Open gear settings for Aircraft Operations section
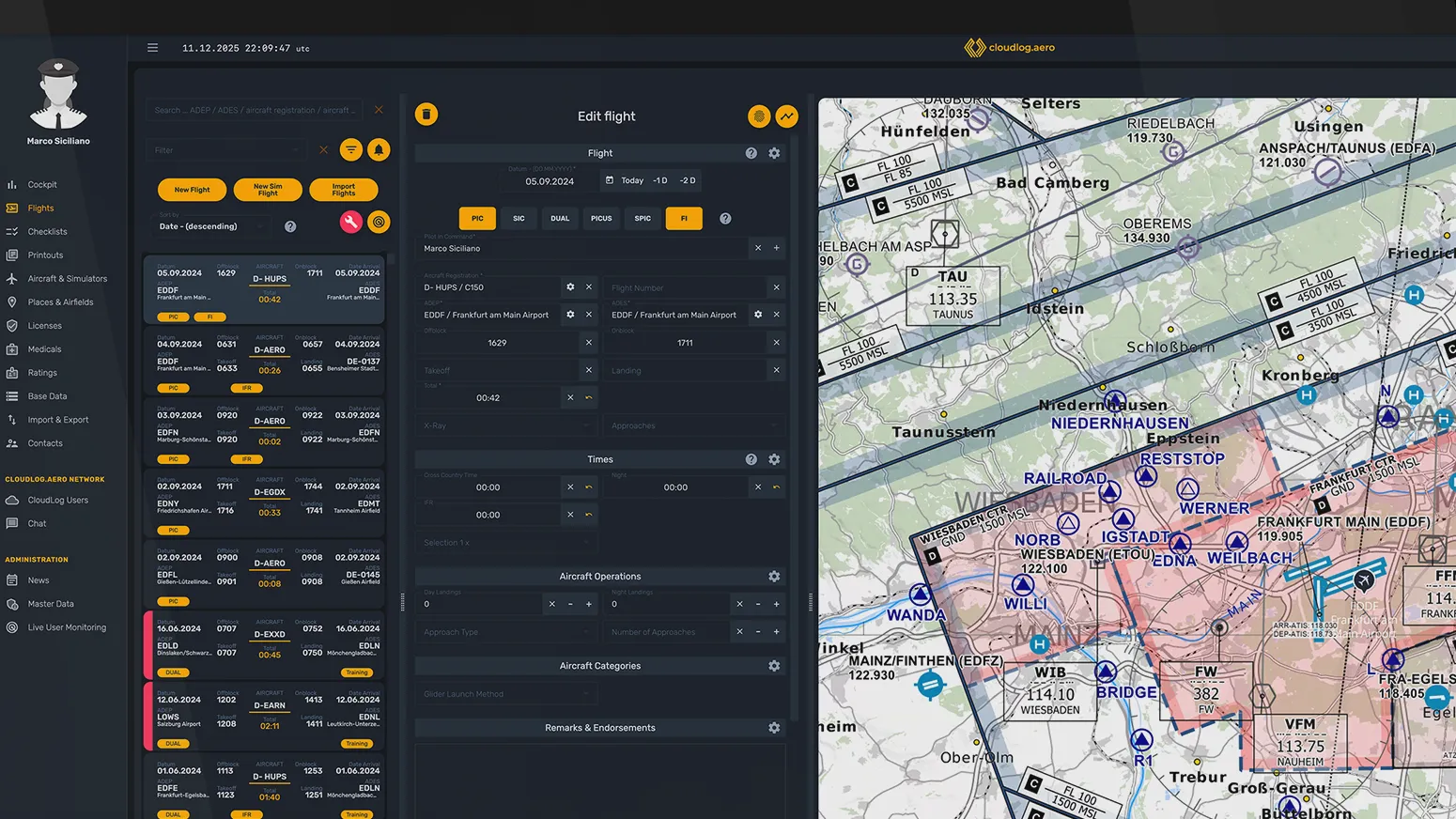 (774, 577)
